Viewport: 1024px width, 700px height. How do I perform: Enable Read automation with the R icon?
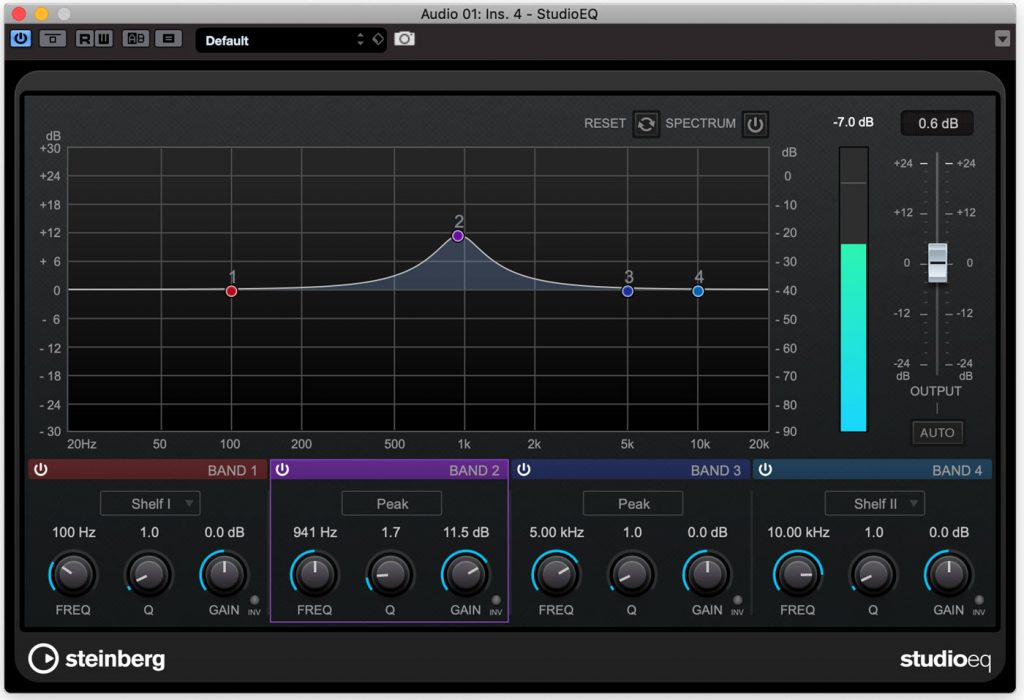tap(86, 39)
